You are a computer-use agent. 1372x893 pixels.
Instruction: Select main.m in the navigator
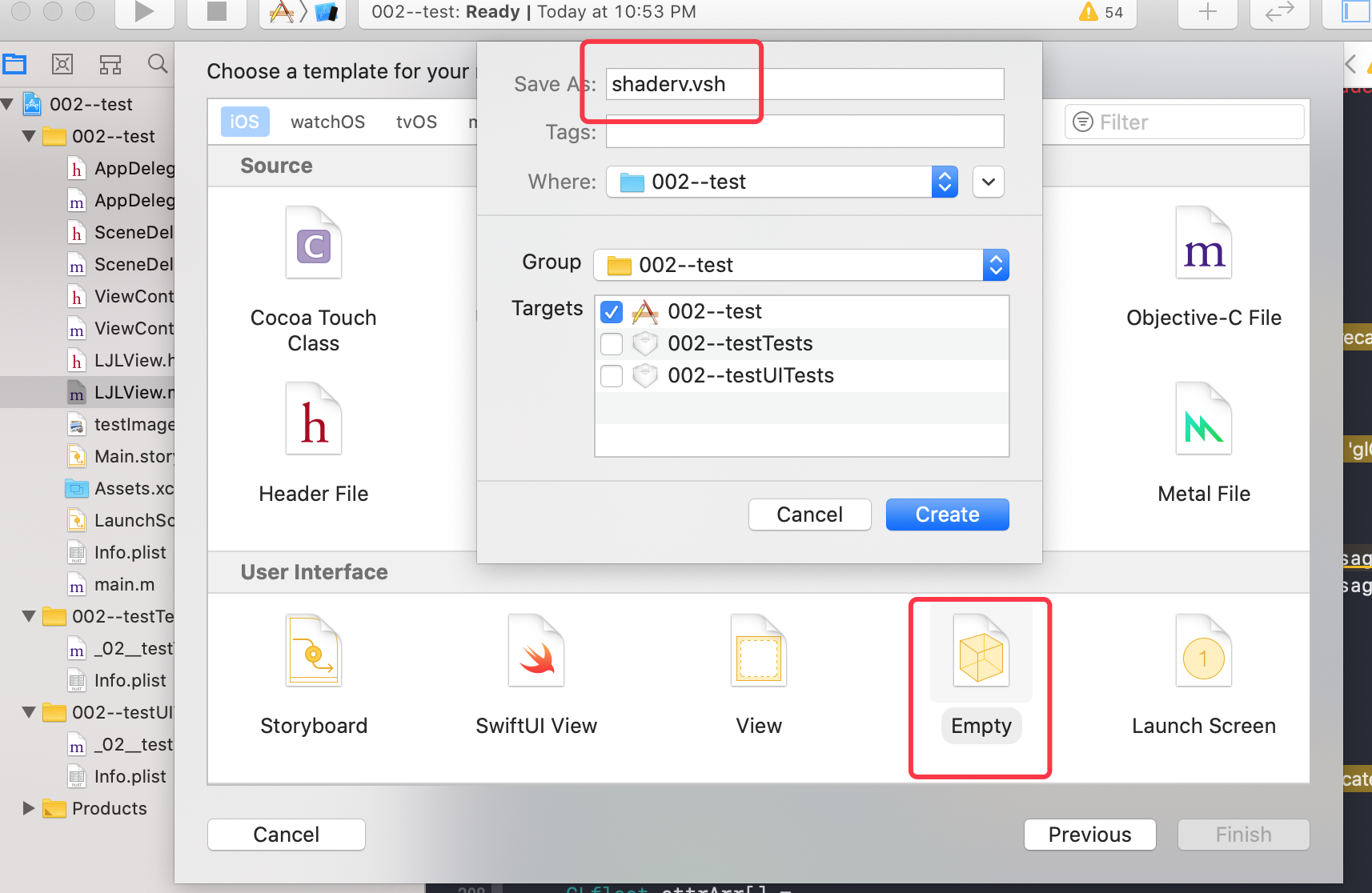point(87,584)
